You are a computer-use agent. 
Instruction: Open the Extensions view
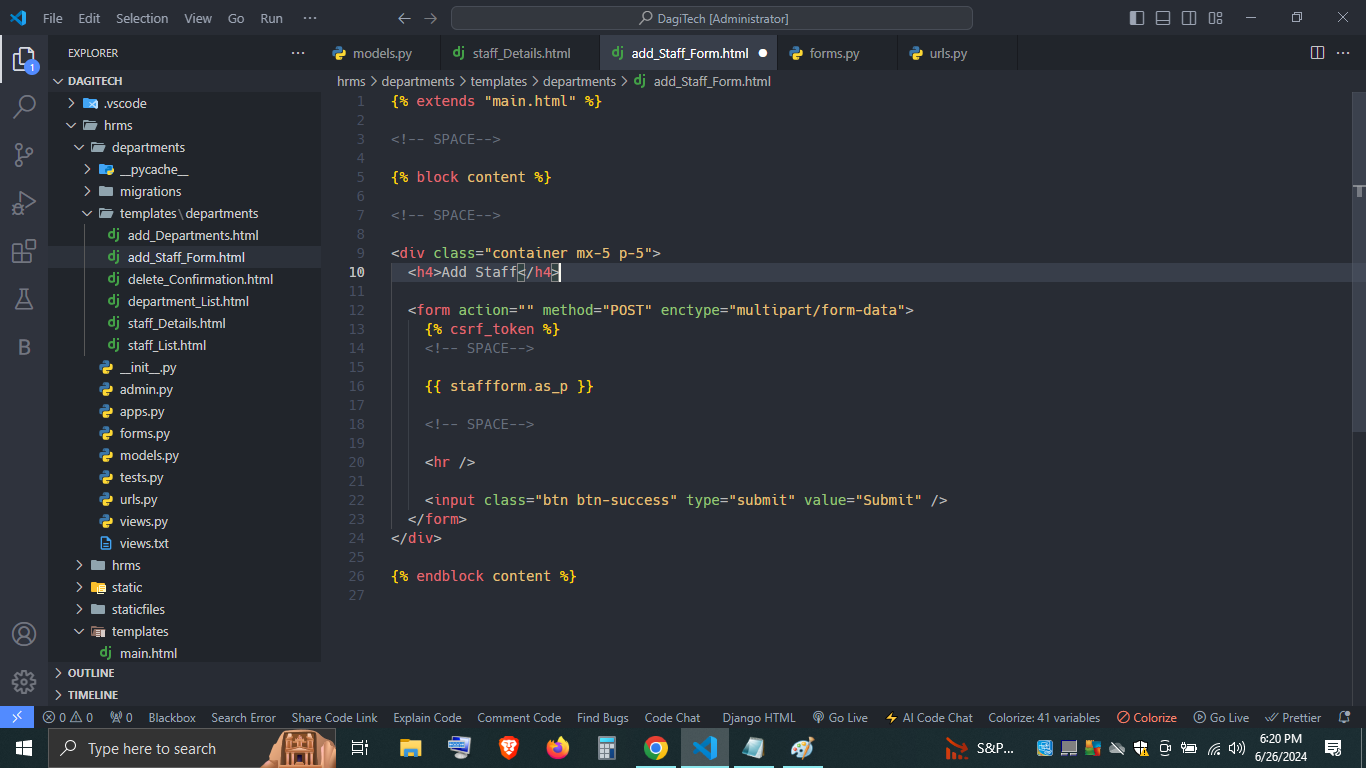coord(24,251)
